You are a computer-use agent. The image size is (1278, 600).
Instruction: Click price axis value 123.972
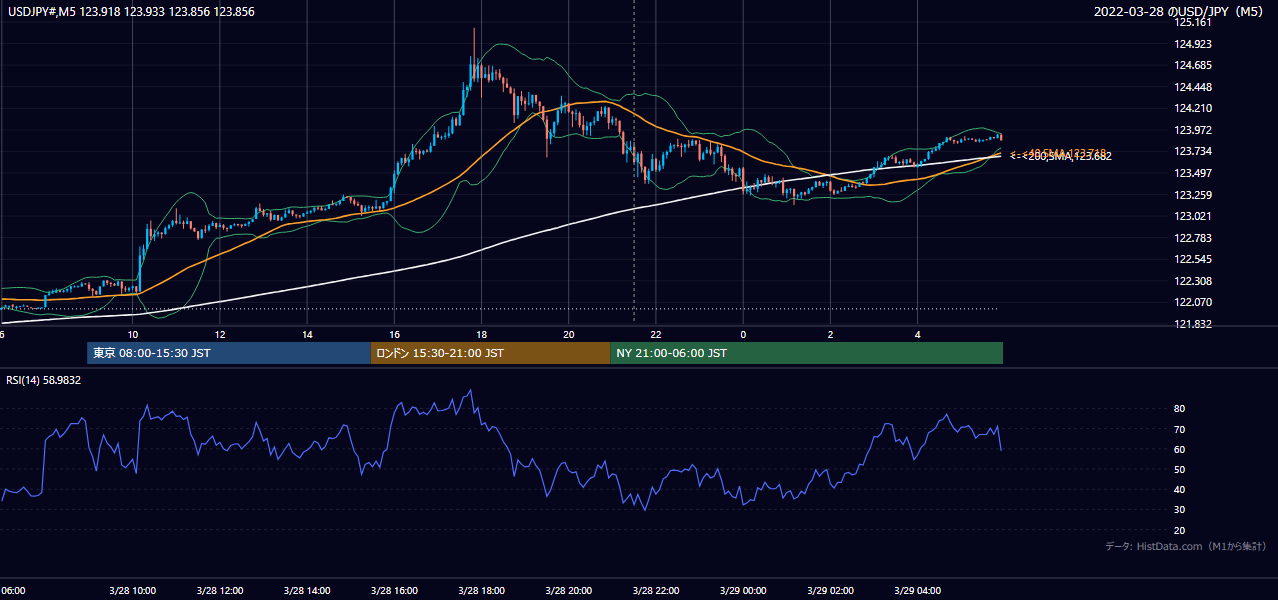pyautogui.click(x=1194, y=130)
